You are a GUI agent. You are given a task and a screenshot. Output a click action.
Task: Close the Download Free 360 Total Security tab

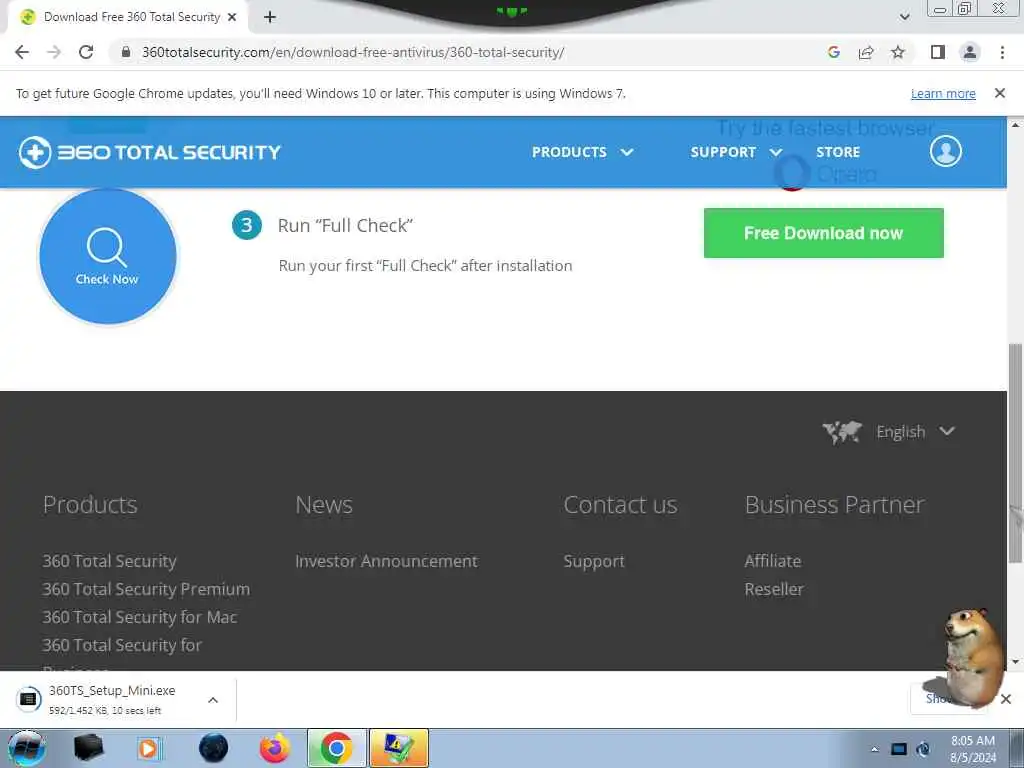(x=232, y=17)
